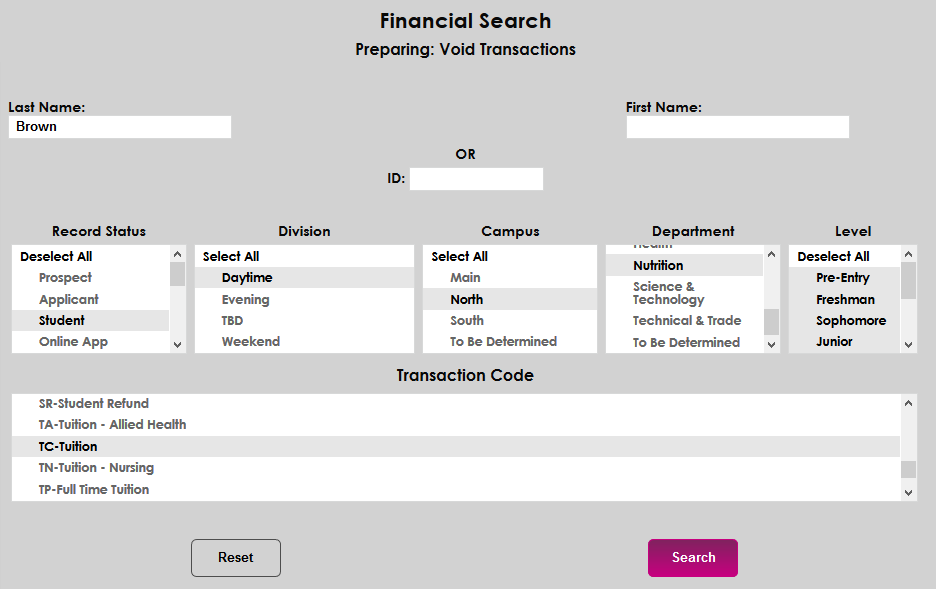This screenshot has width=936, height=589.
Task: Select Technical & Trade department
Action: point(687,321)
